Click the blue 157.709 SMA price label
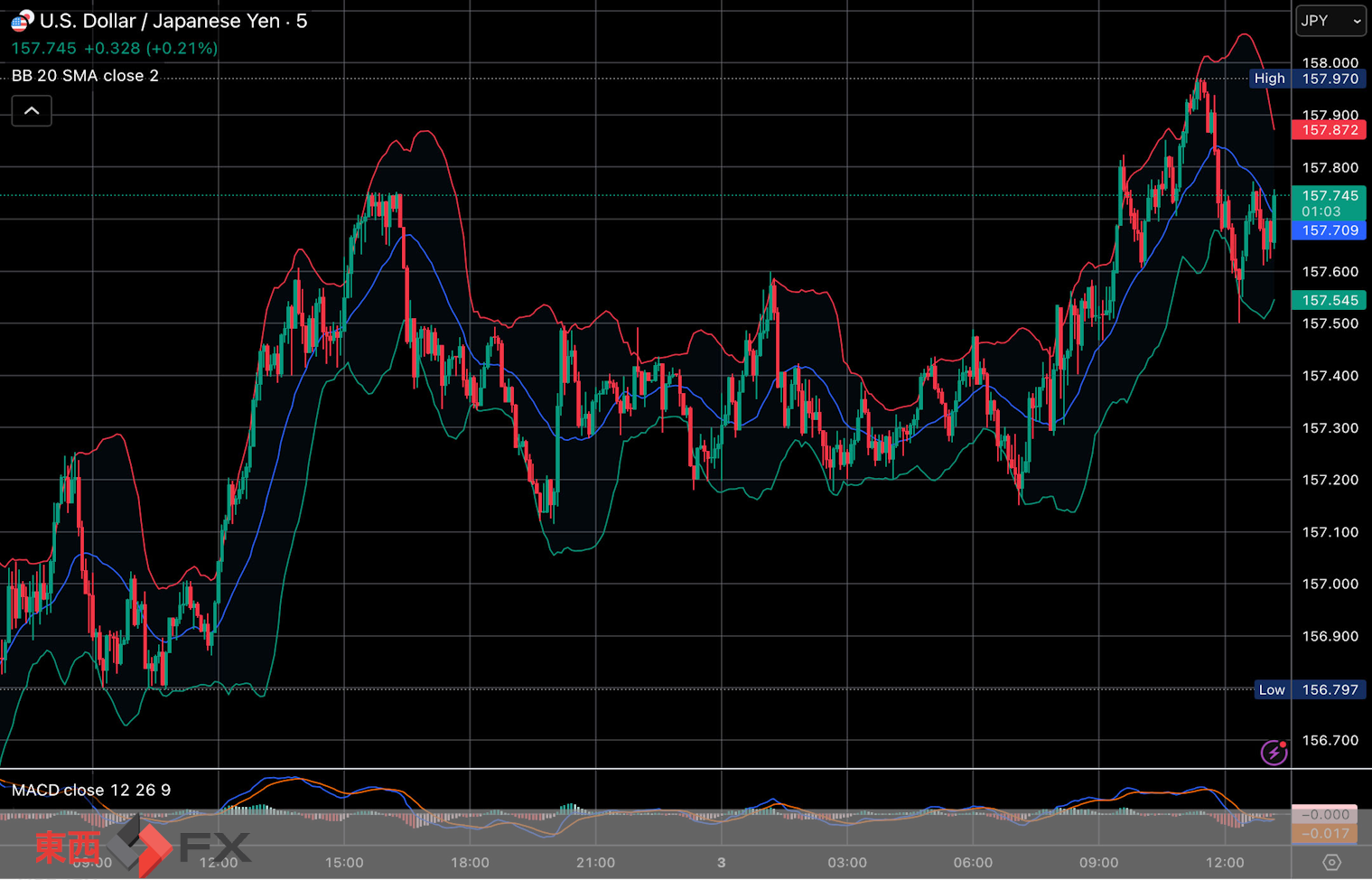The width and height of the screenshot is (1372, 880). click(x=1329, y=230)
